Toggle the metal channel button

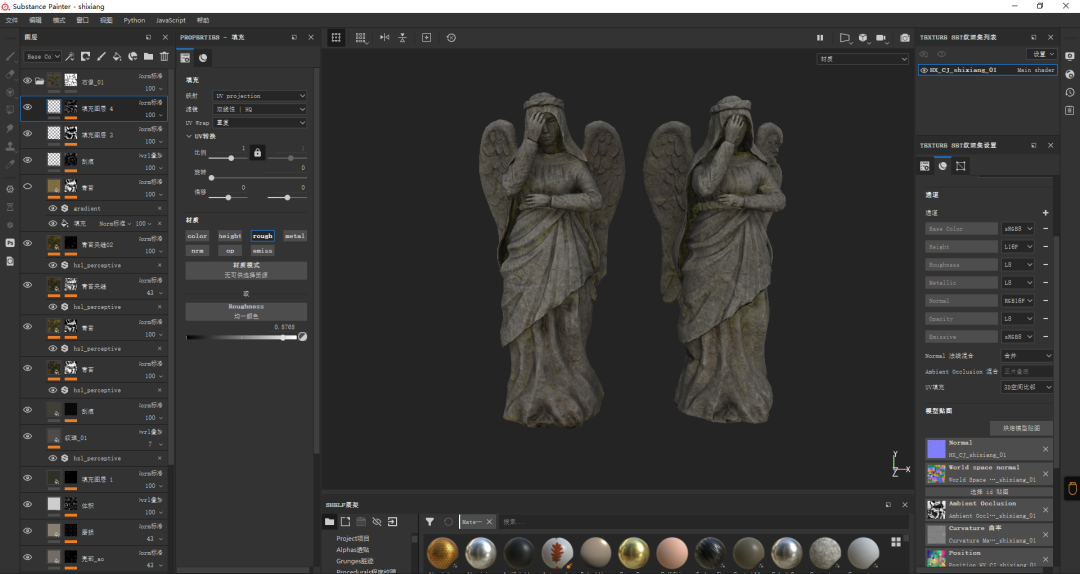pyautogui.click(x=294, y=236)
